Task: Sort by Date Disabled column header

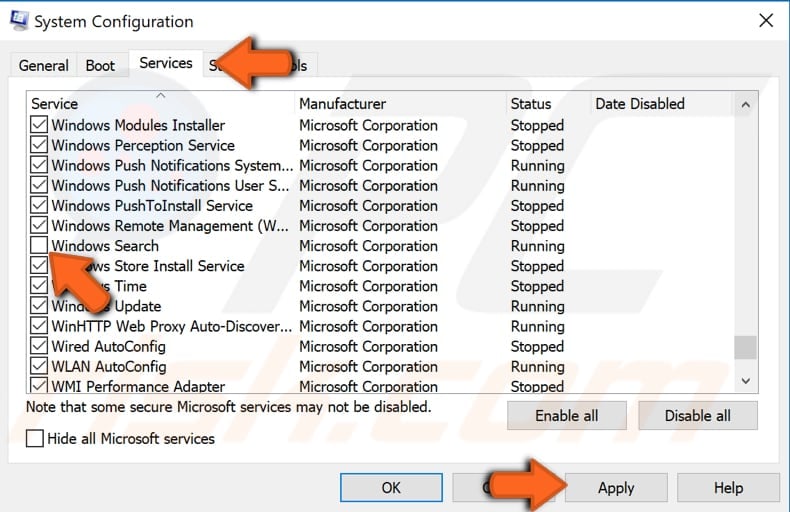Action: (x=661, y=103)
